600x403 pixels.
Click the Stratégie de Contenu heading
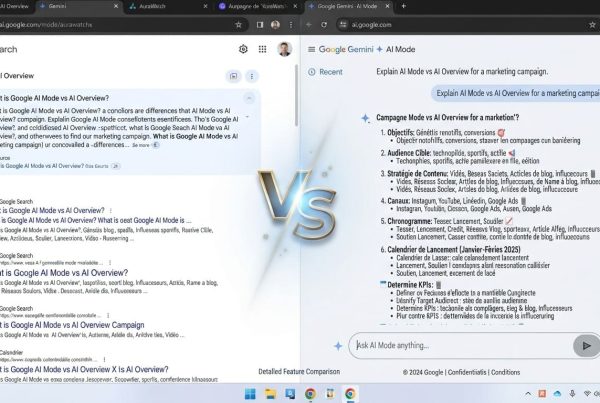click(417, 174)
